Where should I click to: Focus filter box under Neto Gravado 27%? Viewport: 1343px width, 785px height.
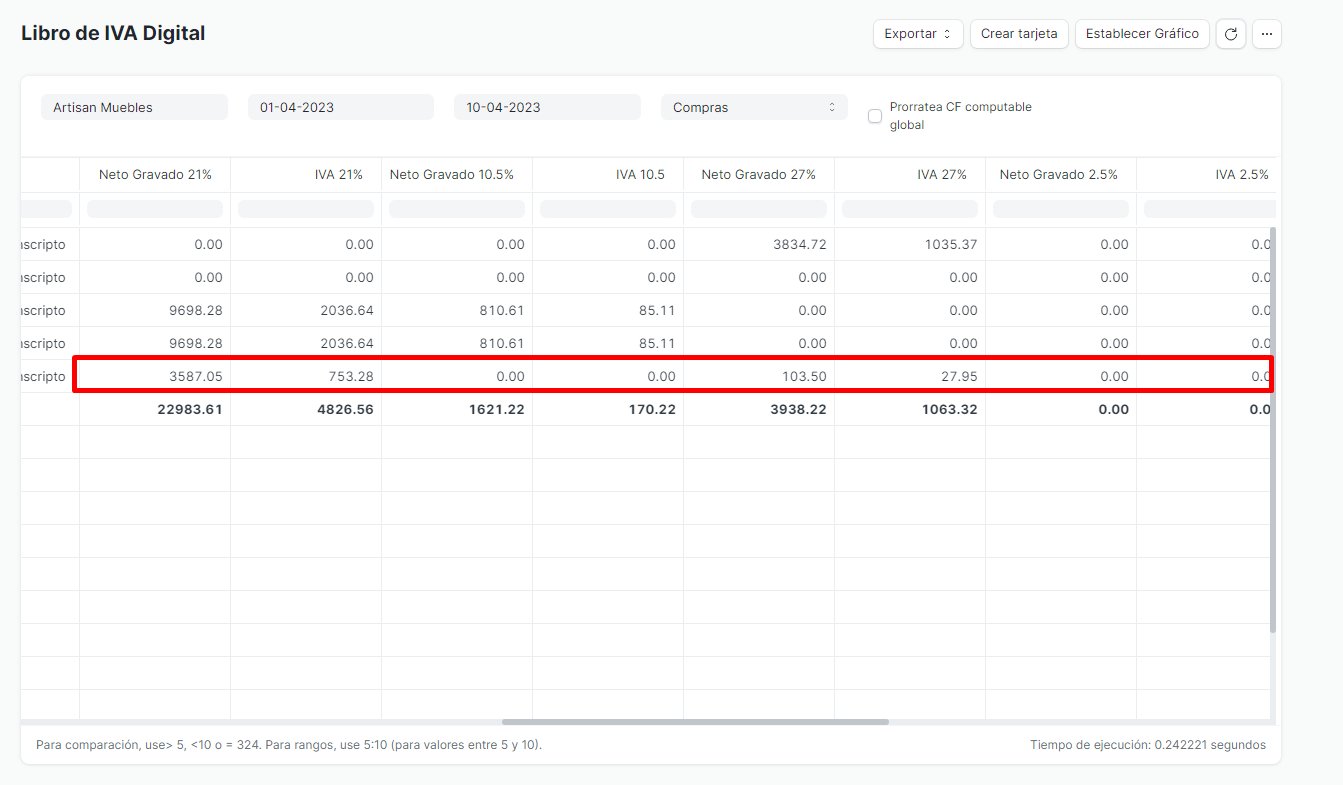759,209
